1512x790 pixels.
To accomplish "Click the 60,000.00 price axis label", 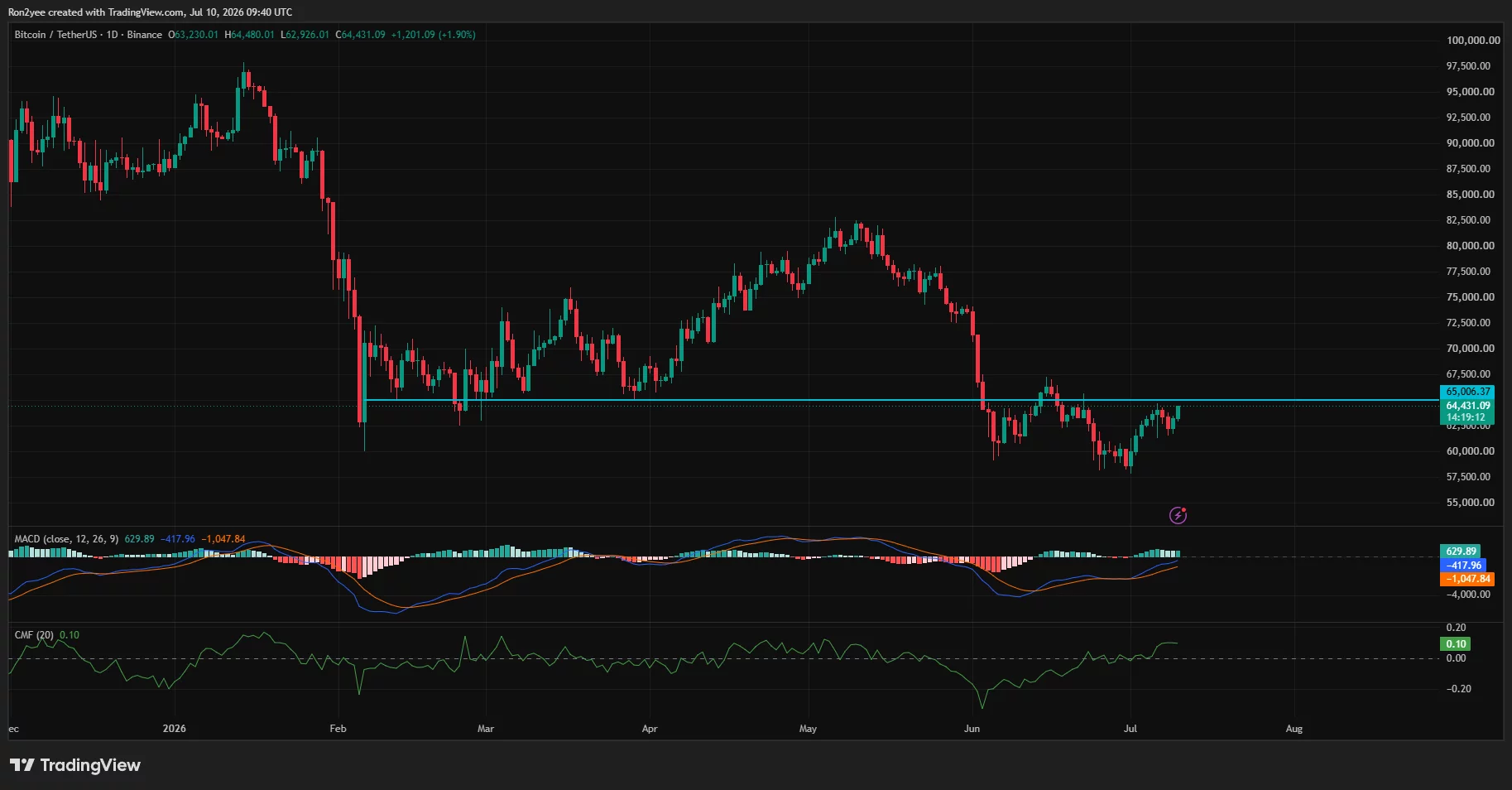I will [x=1470, y=451].
